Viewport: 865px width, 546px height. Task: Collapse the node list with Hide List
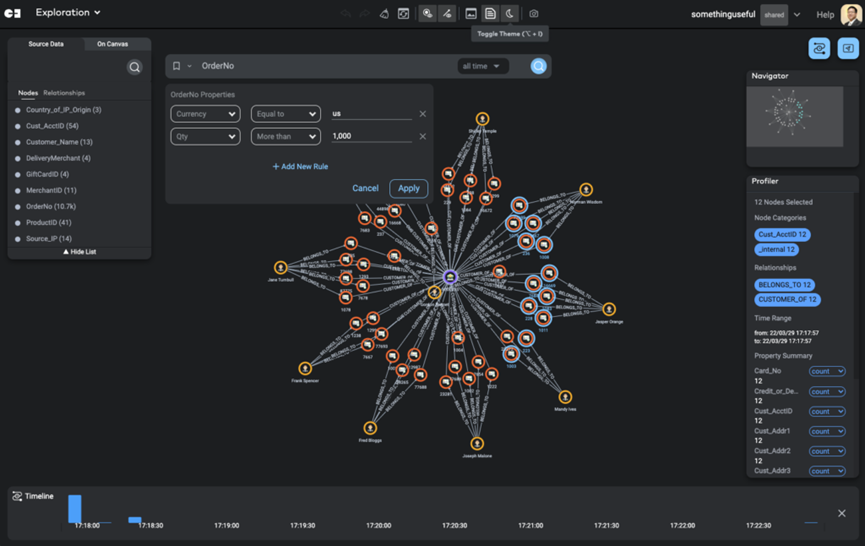(x=79, y=252)
